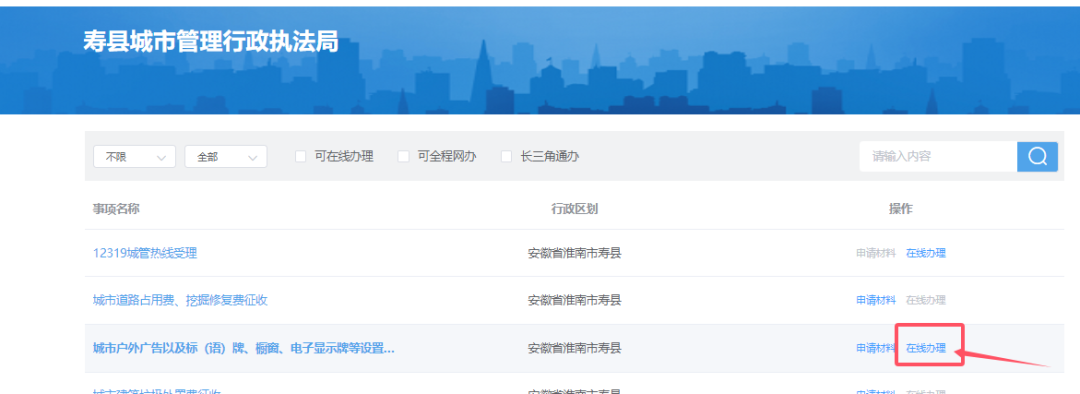Select 安徽省淮南市寿县 in 城市道路占用费 row
This screenshot has width=1080, height=394.
click(574, 300)
